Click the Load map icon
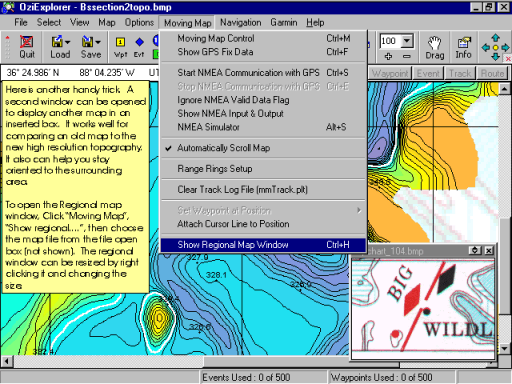Viewport: 512px width, 384px height. (57, 47)
